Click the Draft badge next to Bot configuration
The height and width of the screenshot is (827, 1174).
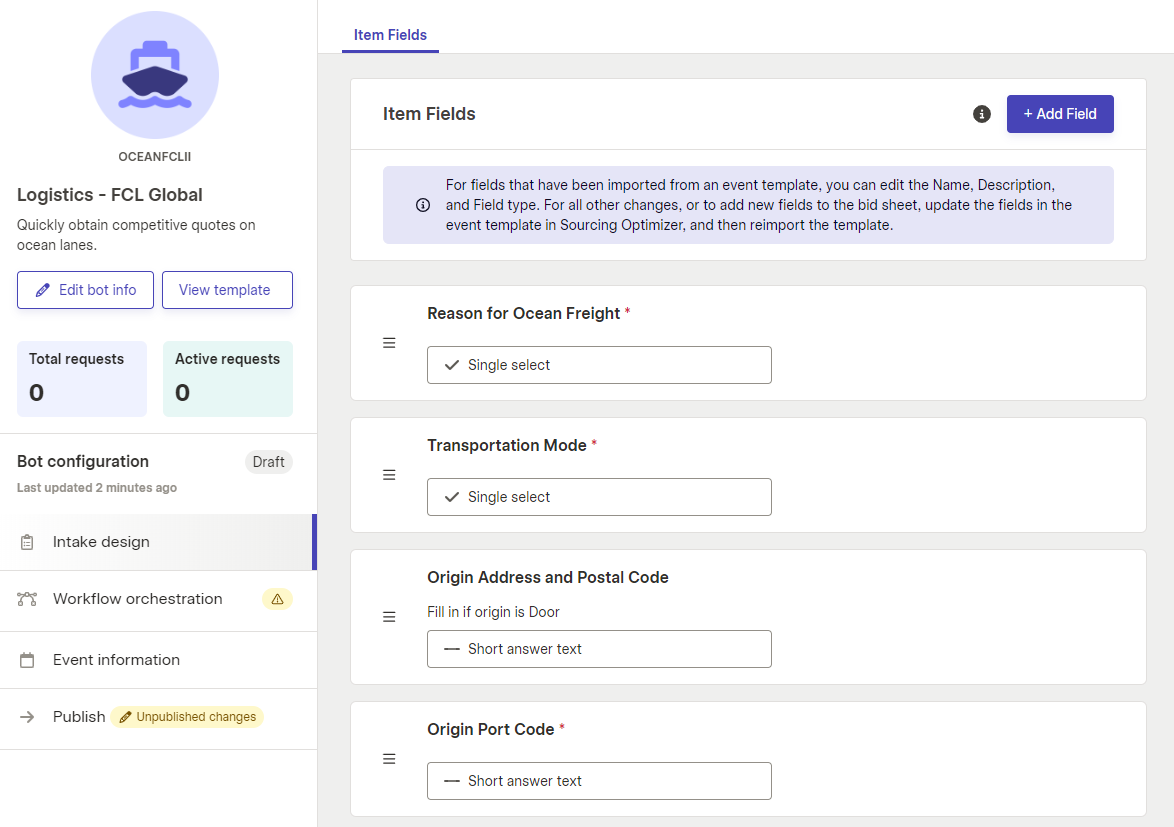click(x=268, y=461)
